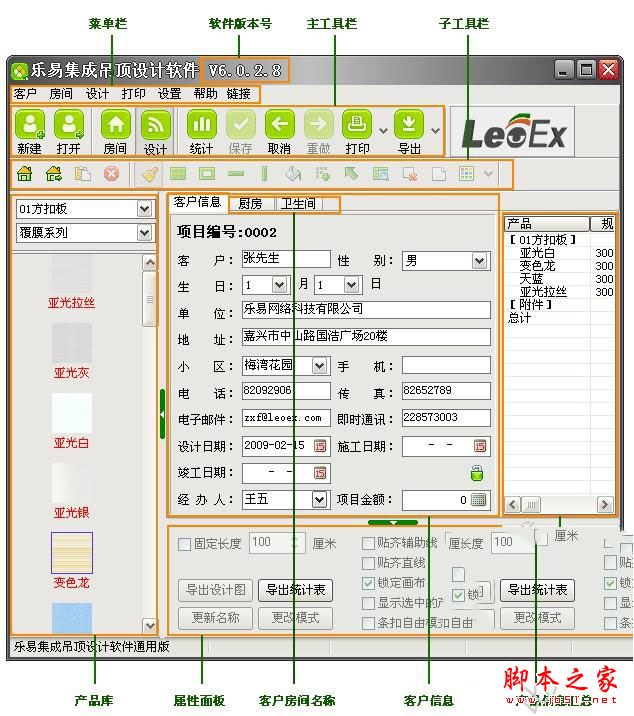Enable the 条扣自由 checkbox
634x716 pixels.
(x=368, y=623)
